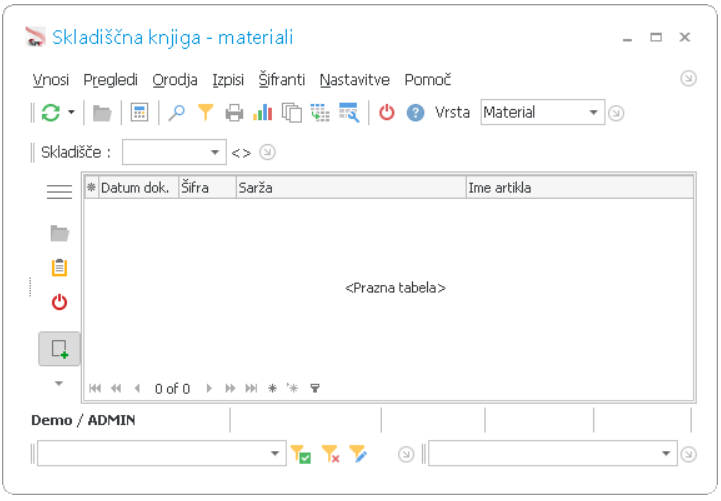The width and height of the screenshot is (721, 501).
Task: Click the new document plus button in sidebar
Action: 59,349
